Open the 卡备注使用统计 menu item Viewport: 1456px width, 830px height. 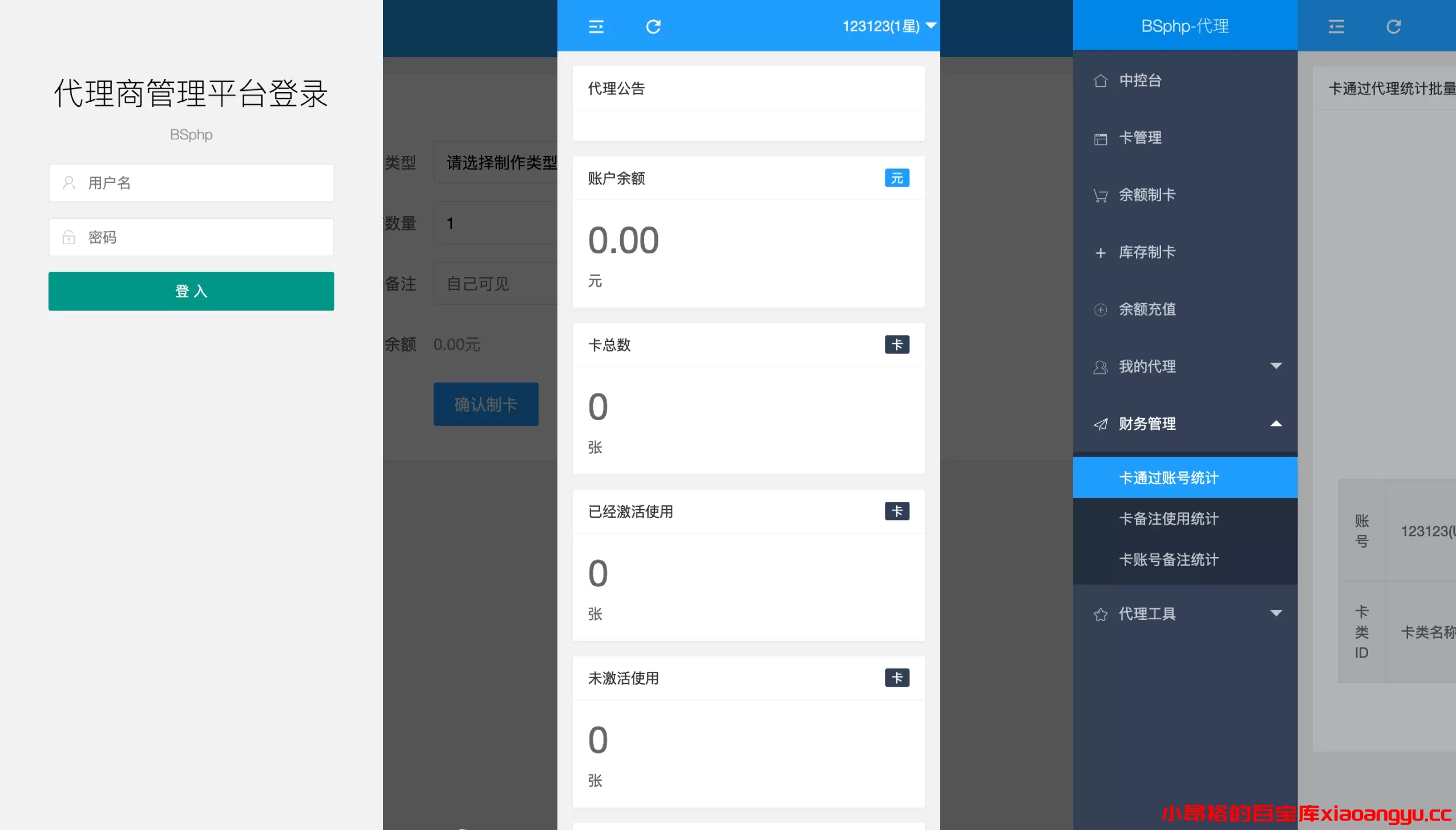1168,518
